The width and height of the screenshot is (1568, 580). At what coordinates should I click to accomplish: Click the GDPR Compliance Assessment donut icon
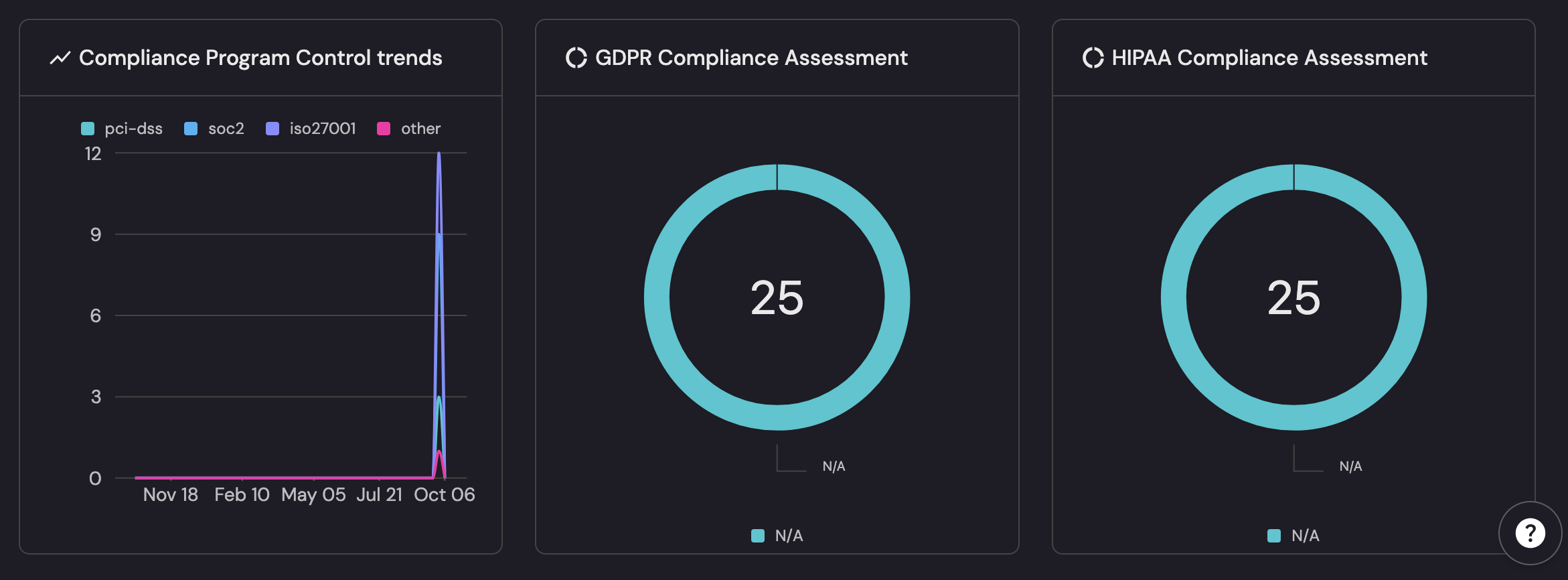click(576, 58)
